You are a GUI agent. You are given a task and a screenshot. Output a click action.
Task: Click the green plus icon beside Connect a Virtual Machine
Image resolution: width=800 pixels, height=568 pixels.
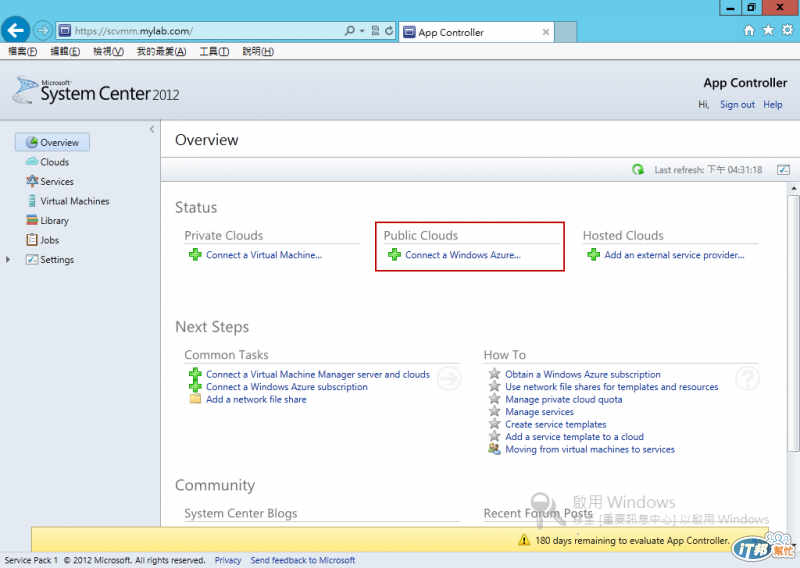click(195, 255)
